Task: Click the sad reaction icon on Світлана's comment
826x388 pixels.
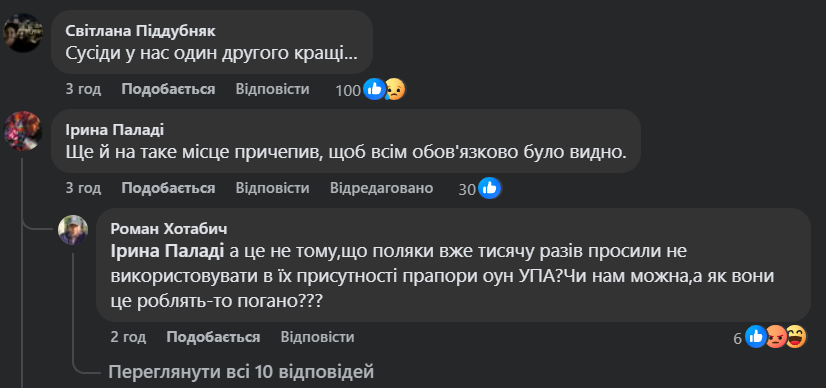Action: click(x=395, y=89)
